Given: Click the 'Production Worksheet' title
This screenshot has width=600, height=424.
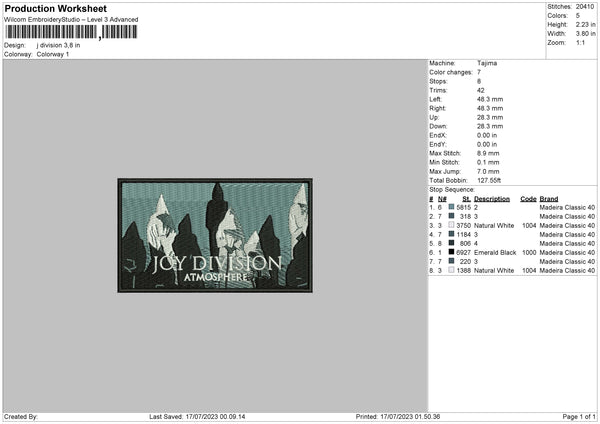Looking at the screenshot, I should tap(55, 8).
